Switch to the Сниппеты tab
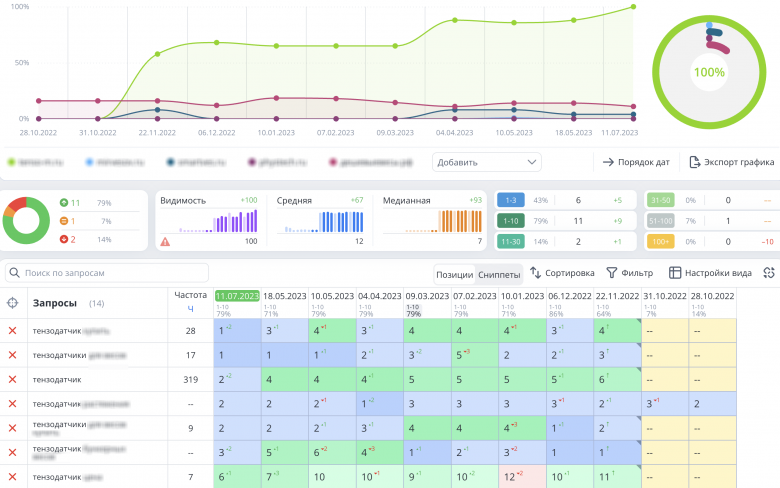 499,275
